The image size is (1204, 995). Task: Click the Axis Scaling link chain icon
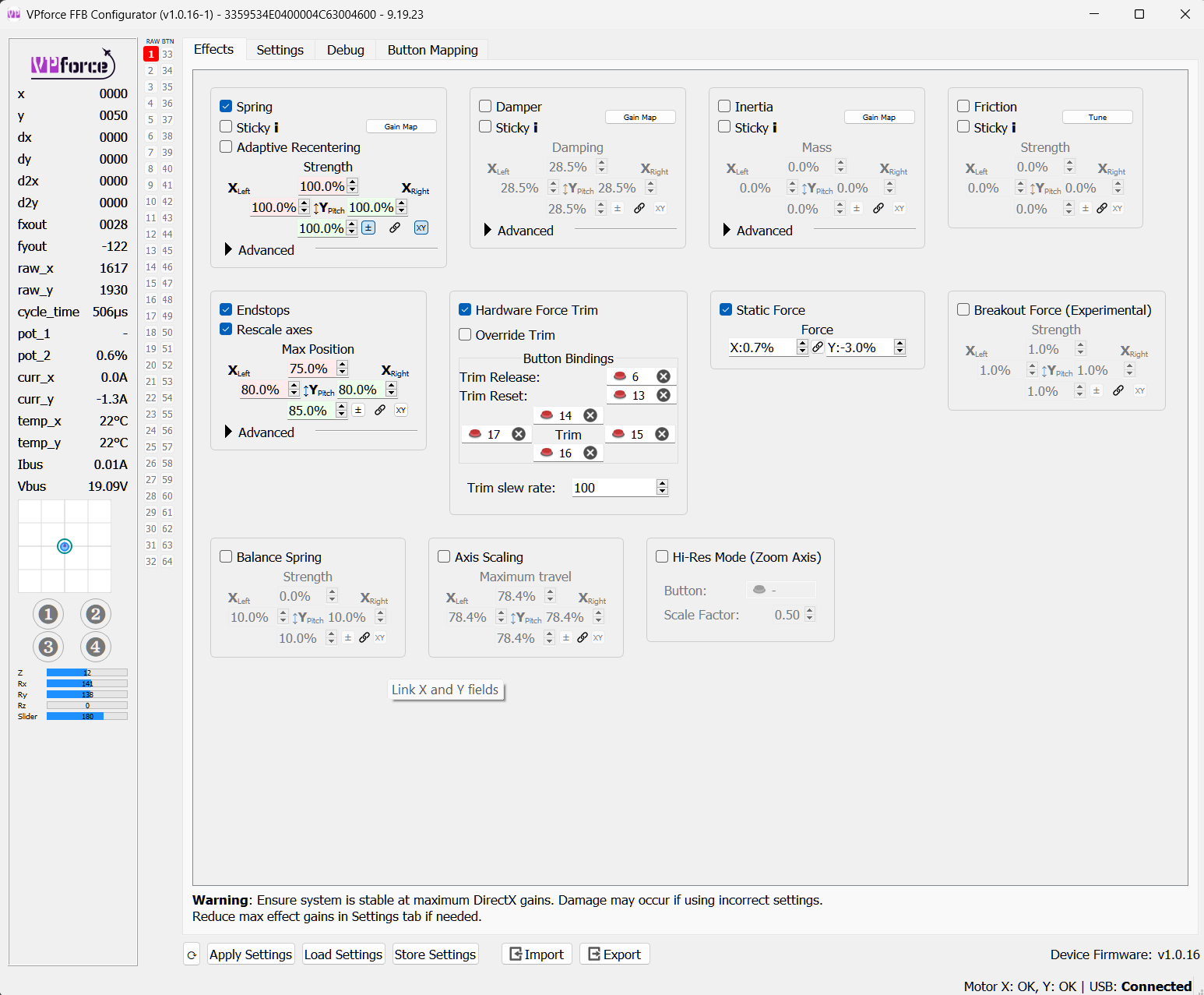[x=583, y=637]
